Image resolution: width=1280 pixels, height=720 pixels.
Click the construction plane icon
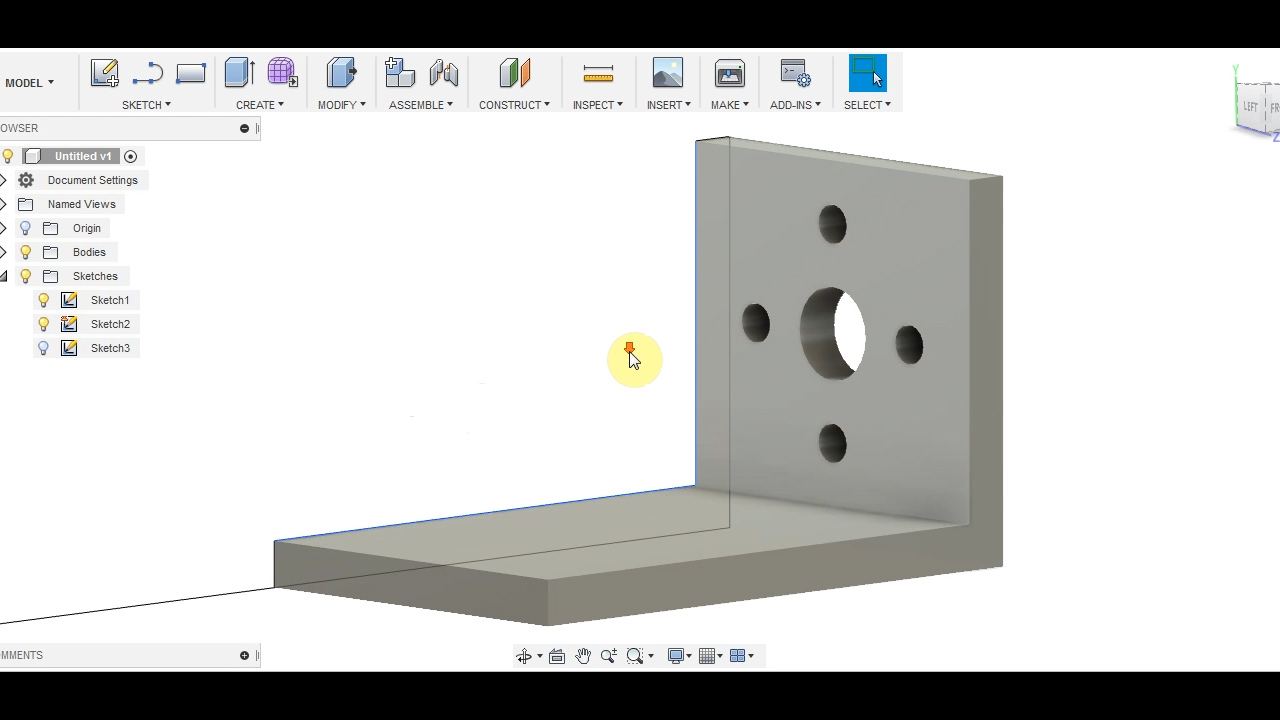point(515,73)
